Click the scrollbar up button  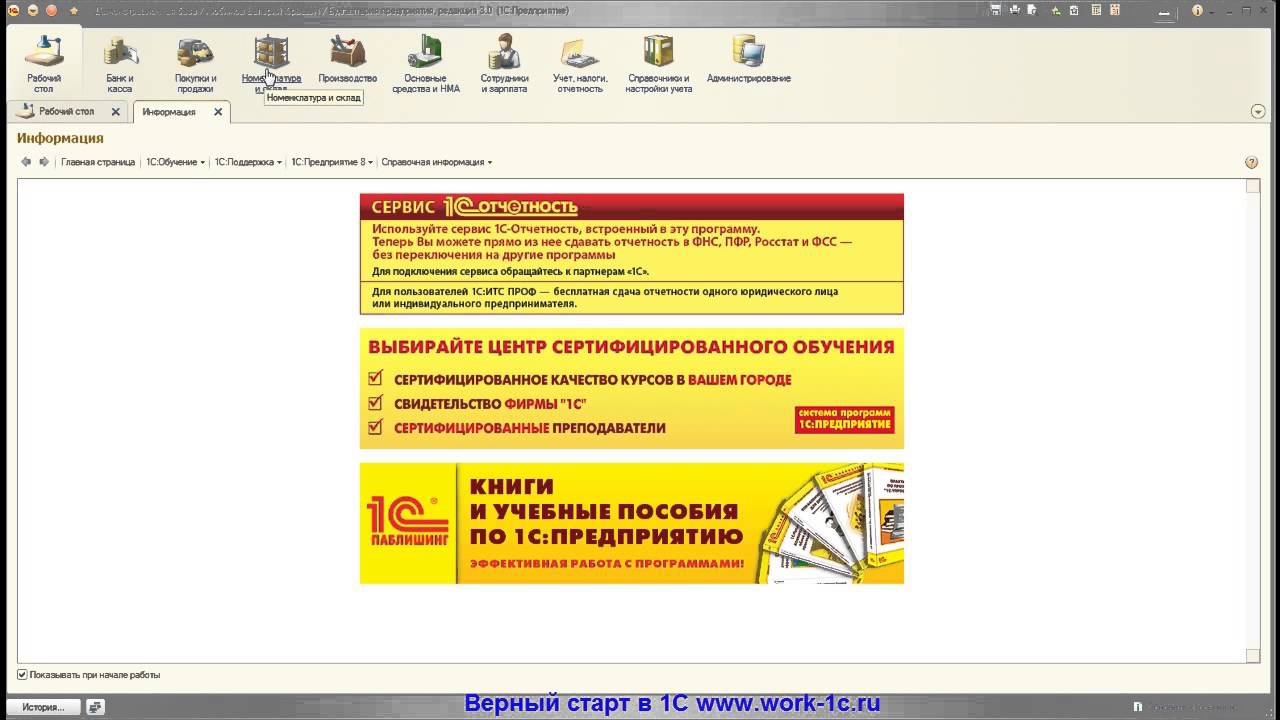(1253, 187)
